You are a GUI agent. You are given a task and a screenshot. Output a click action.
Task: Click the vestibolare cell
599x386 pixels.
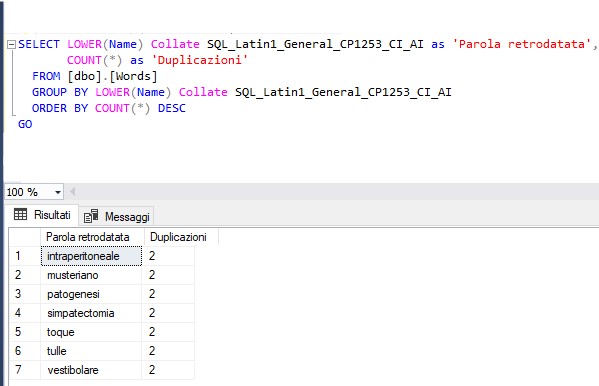point(91,370)
